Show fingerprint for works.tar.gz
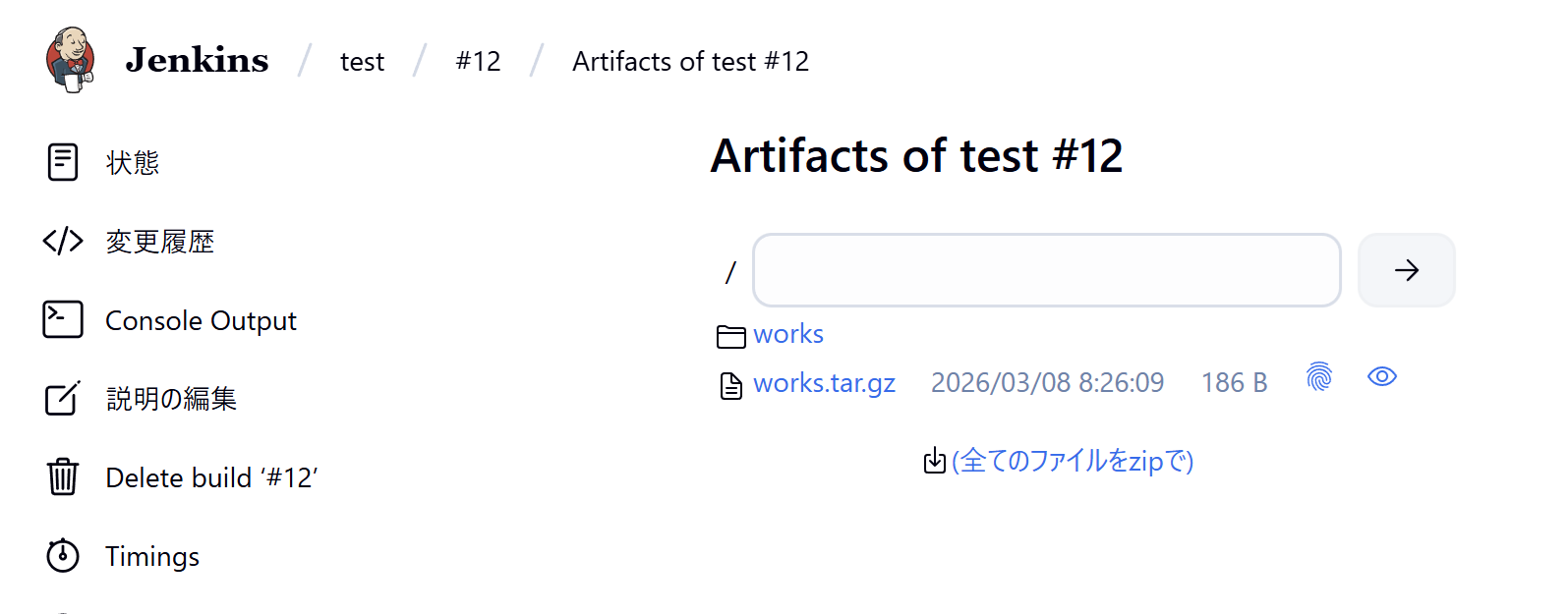This screenshot has height=614, width=1568. click(1319, 376)
